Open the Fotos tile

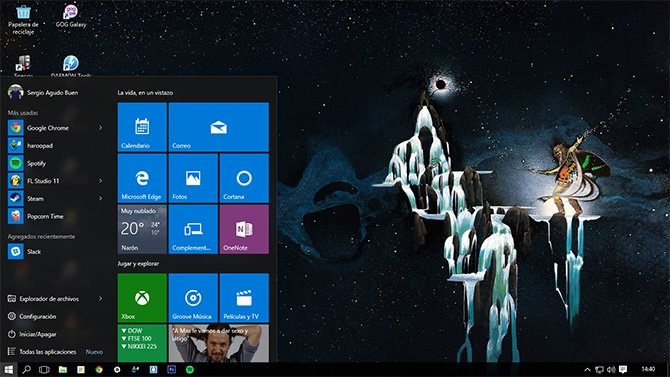click(x=193, y=178)
